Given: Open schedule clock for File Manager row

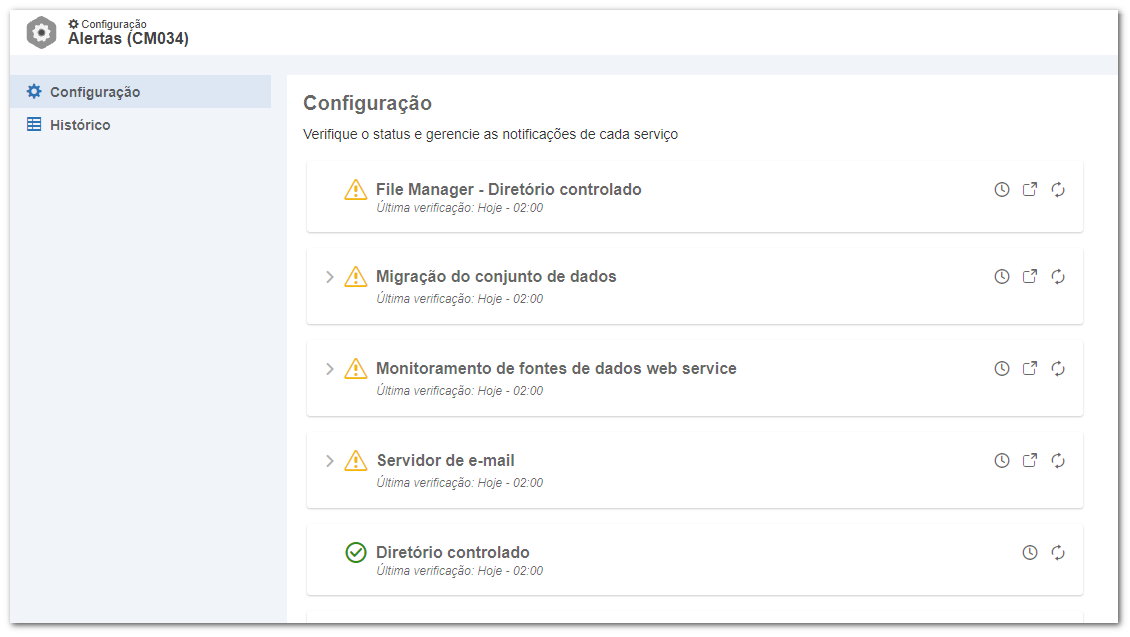Looking at the screenshot, I should click(1002, 190).
